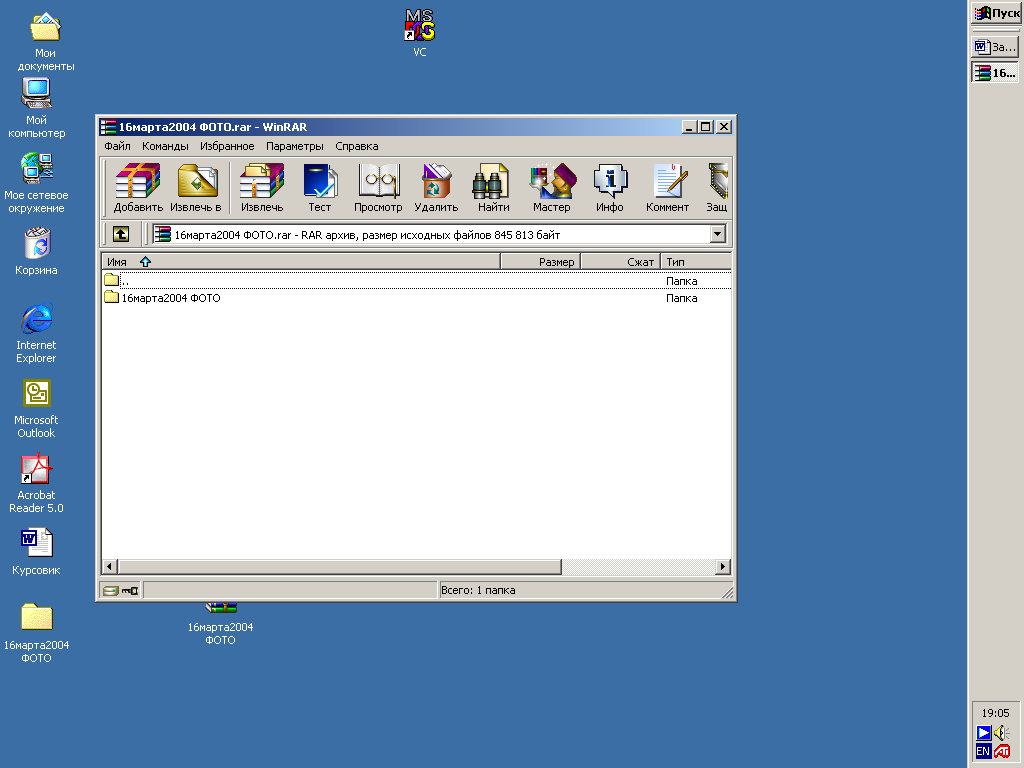Select the Мой компьютер desktop icon
Image resolution: width=1024 pixels, height=768 pixels.
37,108
